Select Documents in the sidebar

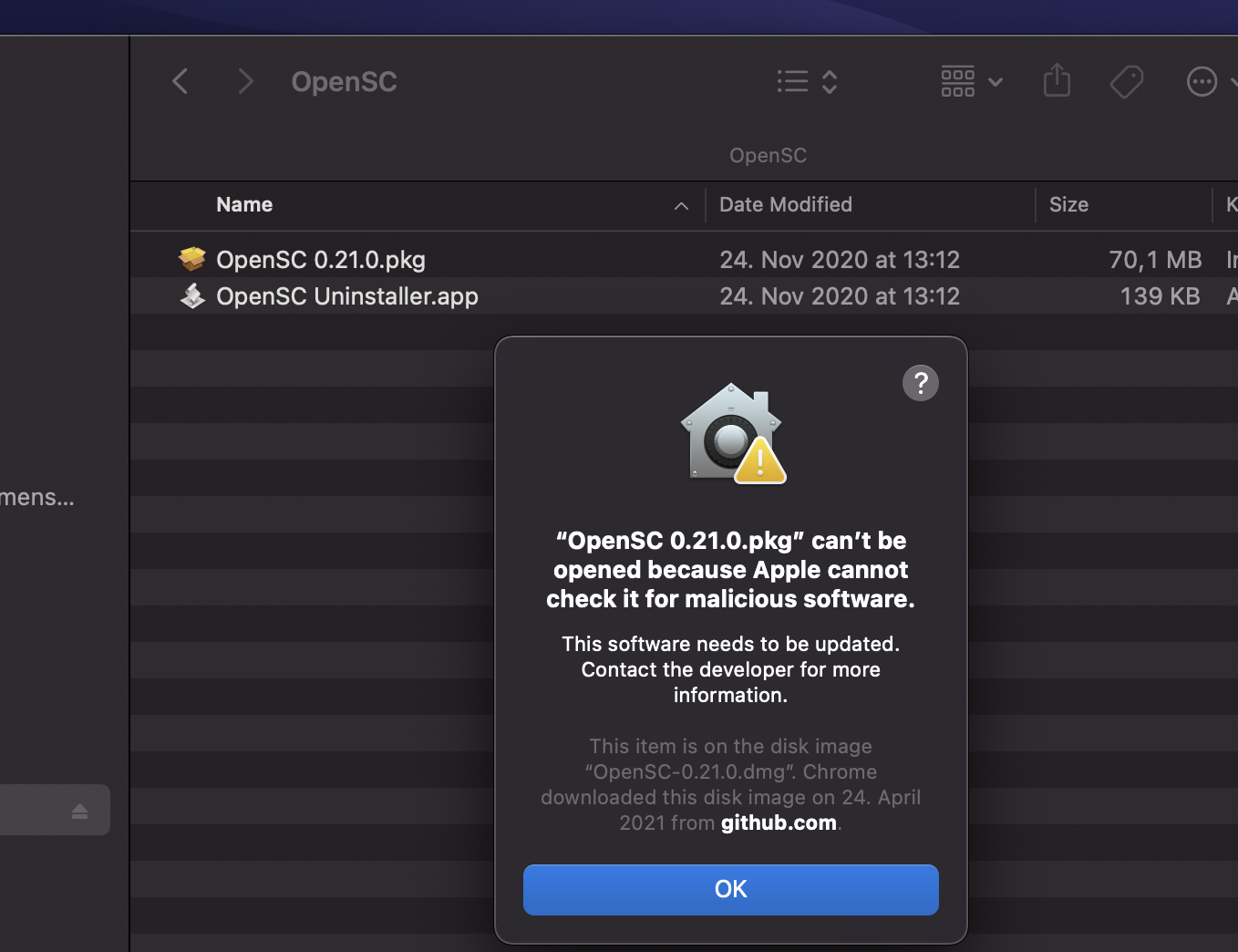tap(36, 497)
